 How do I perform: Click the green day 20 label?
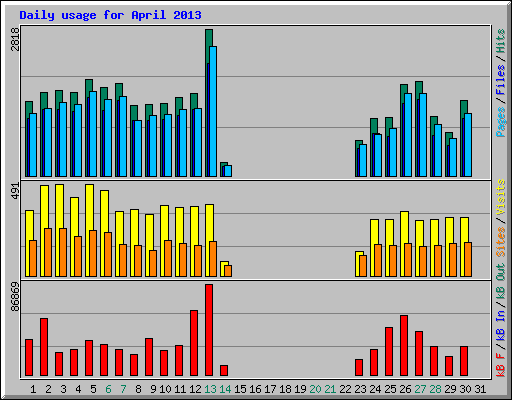(315, 389)
